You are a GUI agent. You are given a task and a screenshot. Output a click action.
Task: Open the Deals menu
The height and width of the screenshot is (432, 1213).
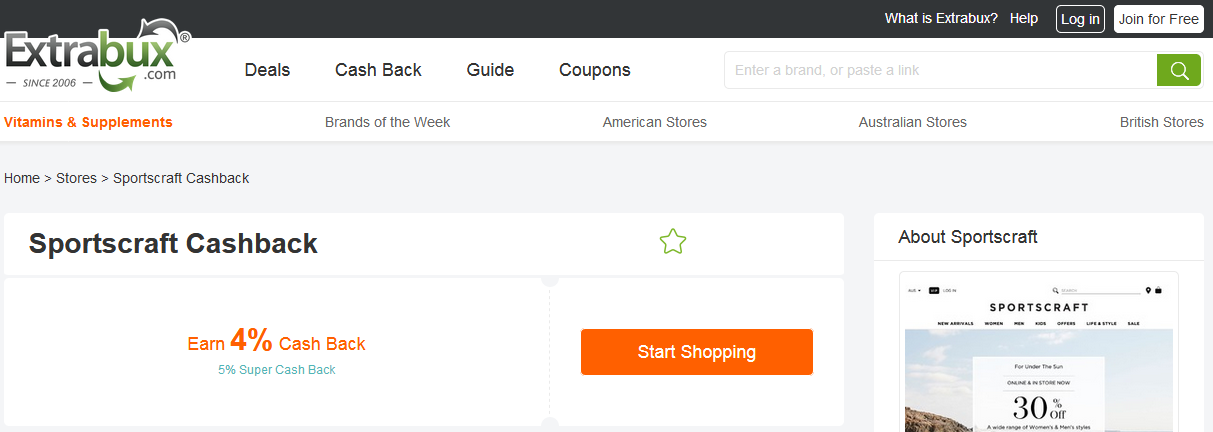[x=267, y=70]
